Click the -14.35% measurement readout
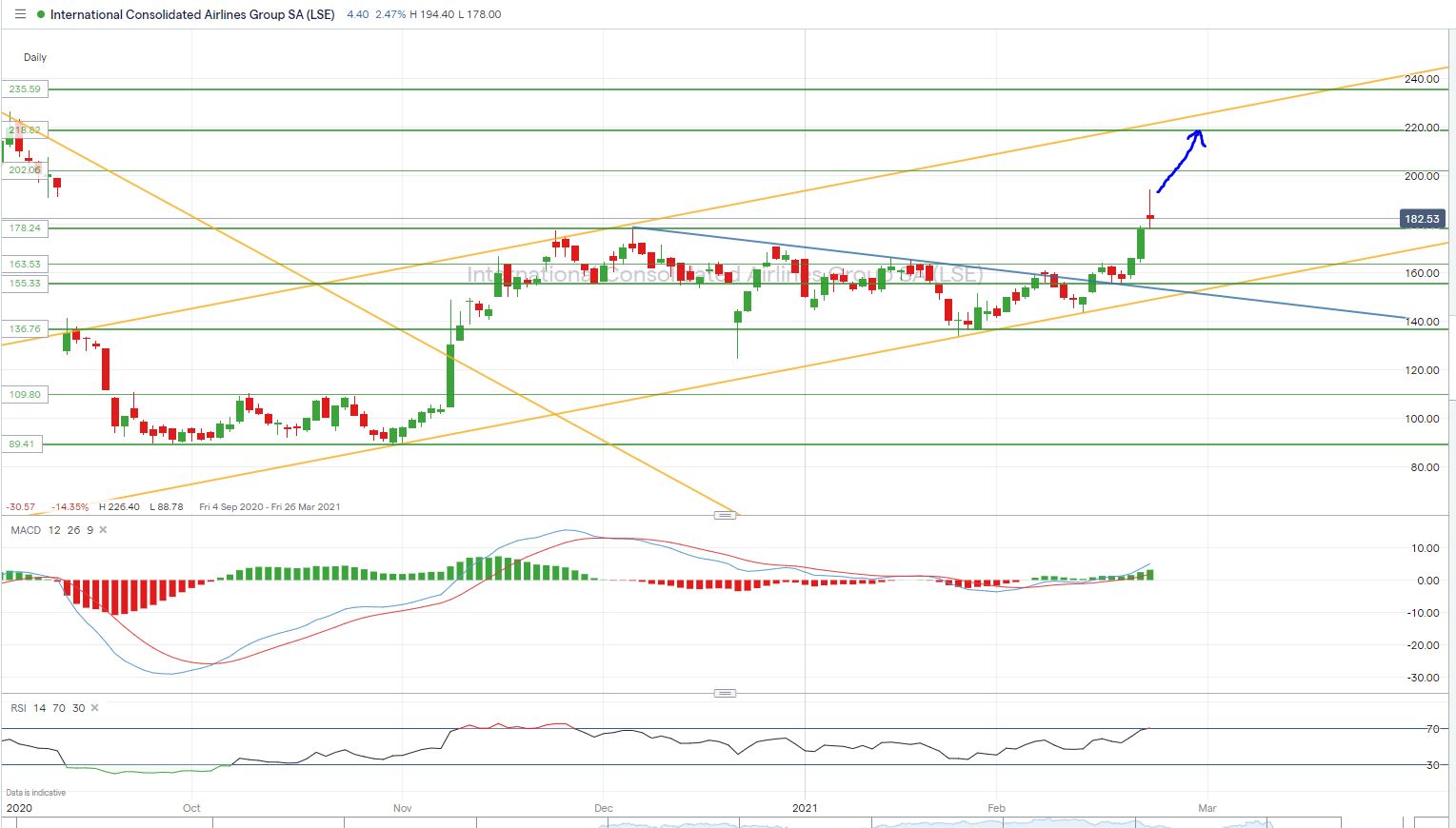The image size is (1456, 828). click(x=70, y=507)
